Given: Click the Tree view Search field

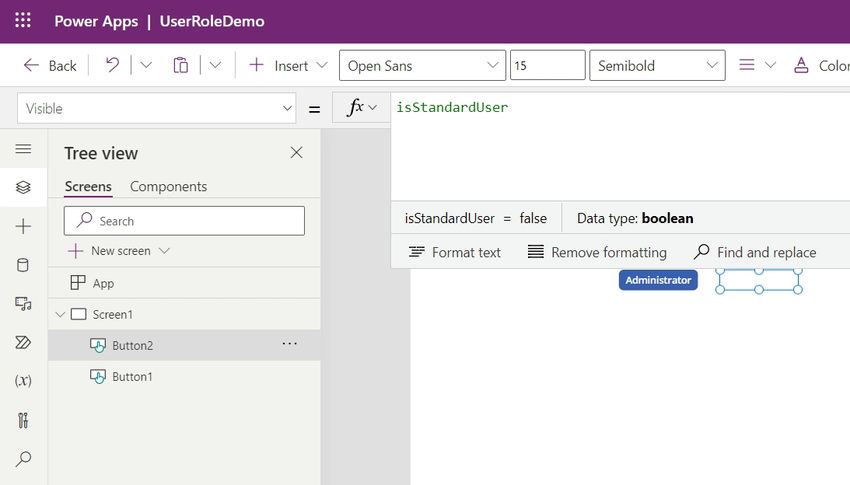Looking at the screenshot, I should (184, 221).
